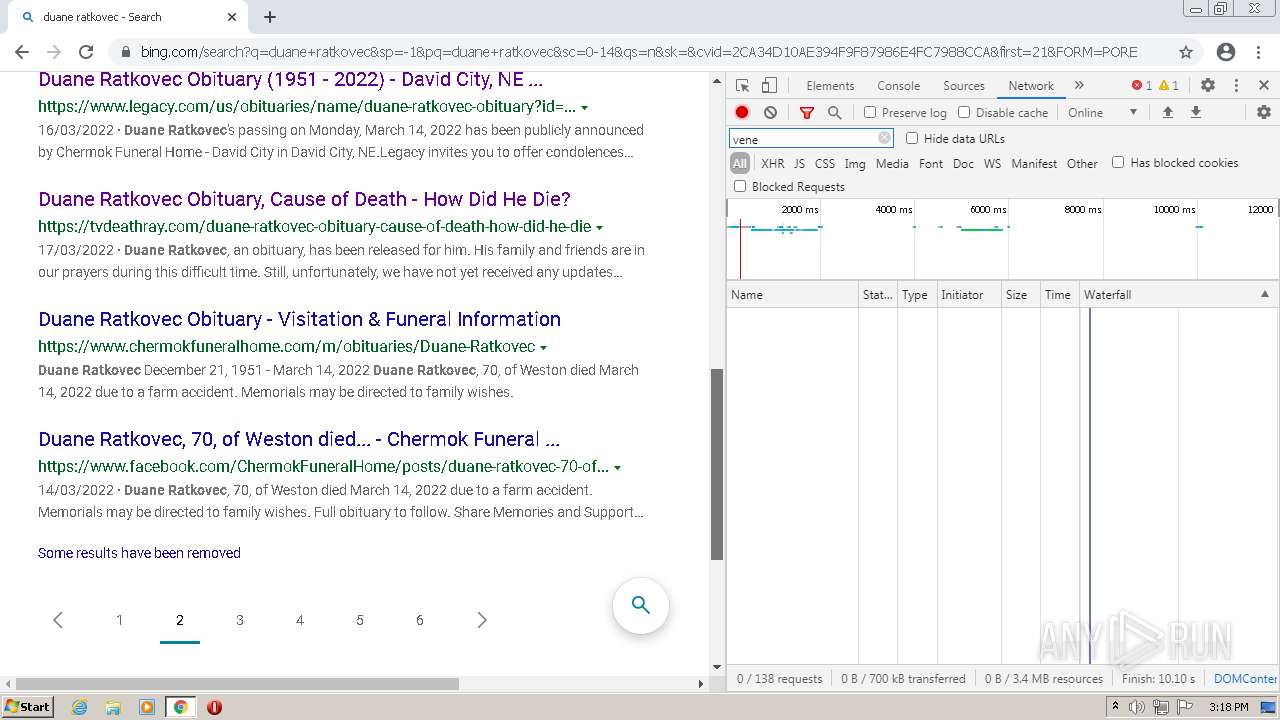Switch to Elements tab
The width and height of the screenshot is (1280, 720).
[830, 85]
